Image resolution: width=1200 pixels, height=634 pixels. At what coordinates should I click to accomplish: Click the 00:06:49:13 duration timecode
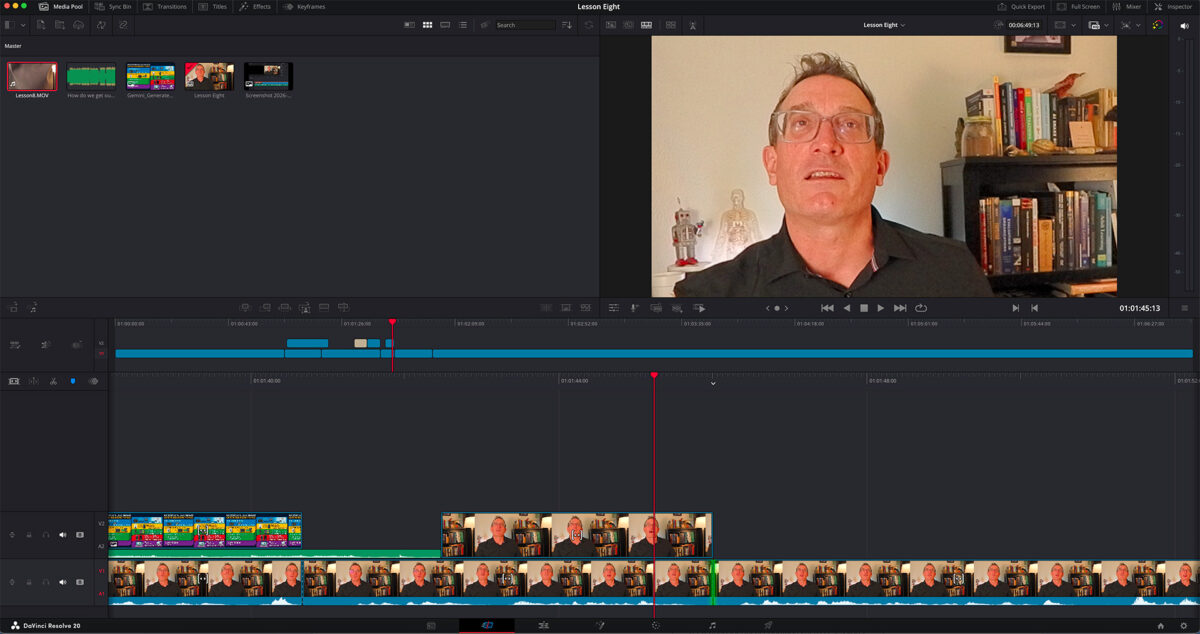point(1023,25)
